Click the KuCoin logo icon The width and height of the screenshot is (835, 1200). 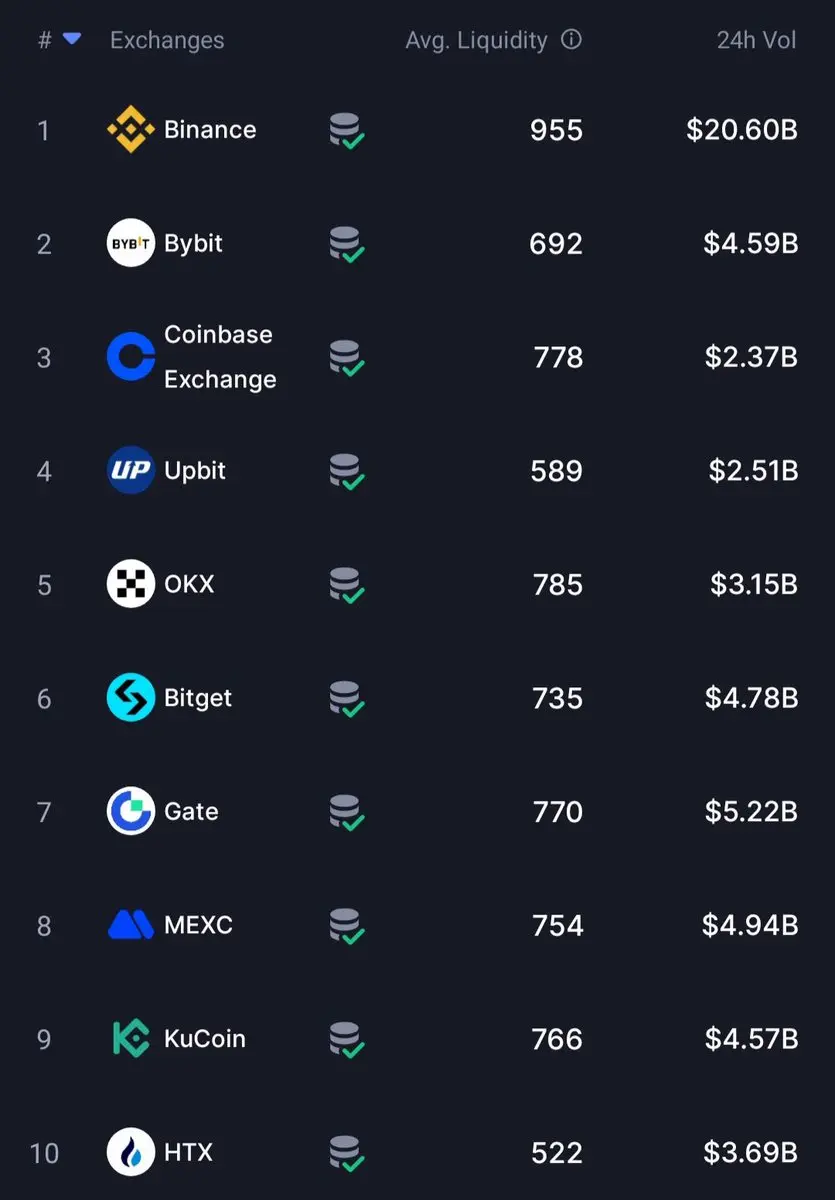pyautogui.click(x=131, y=1039)
